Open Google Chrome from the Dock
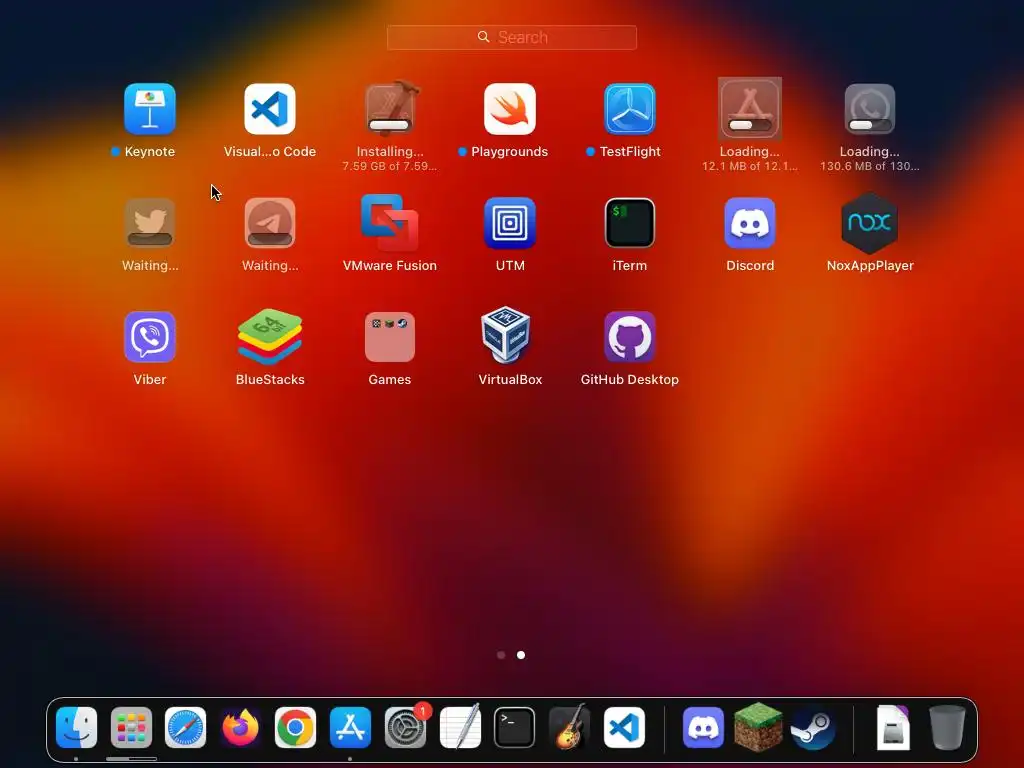 tap(295, 728)
